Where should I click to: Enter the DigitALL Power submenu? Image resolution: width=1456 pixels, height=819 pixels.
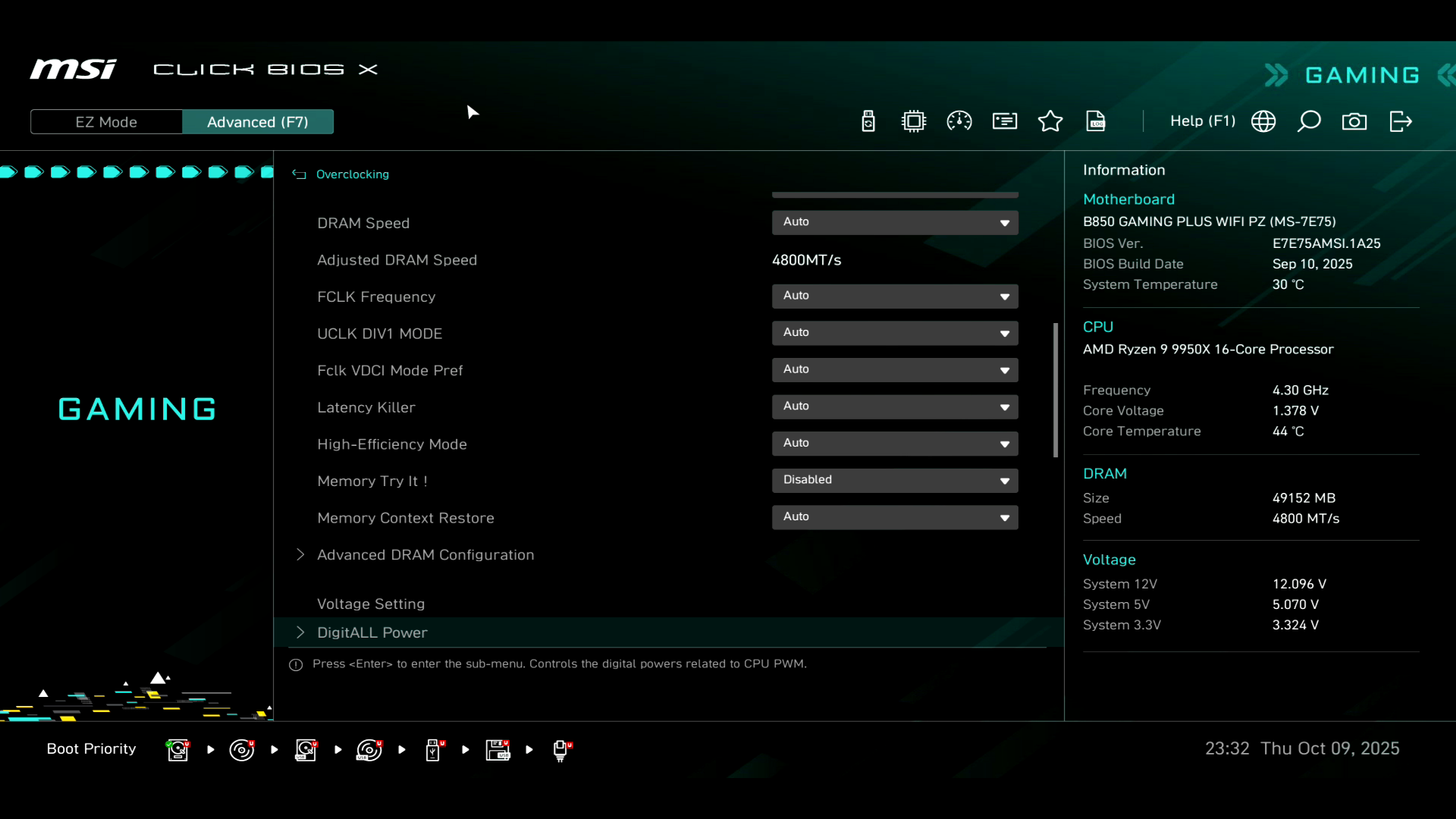coord(372,632)
